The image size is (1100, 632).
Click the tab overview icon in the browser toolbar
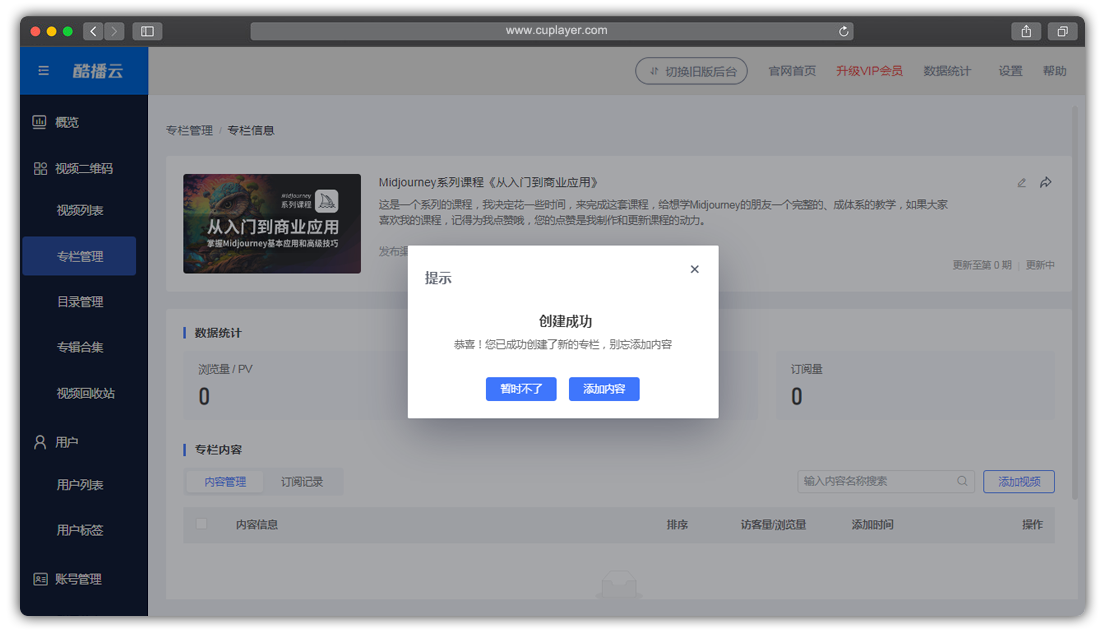click(1062, 31)
